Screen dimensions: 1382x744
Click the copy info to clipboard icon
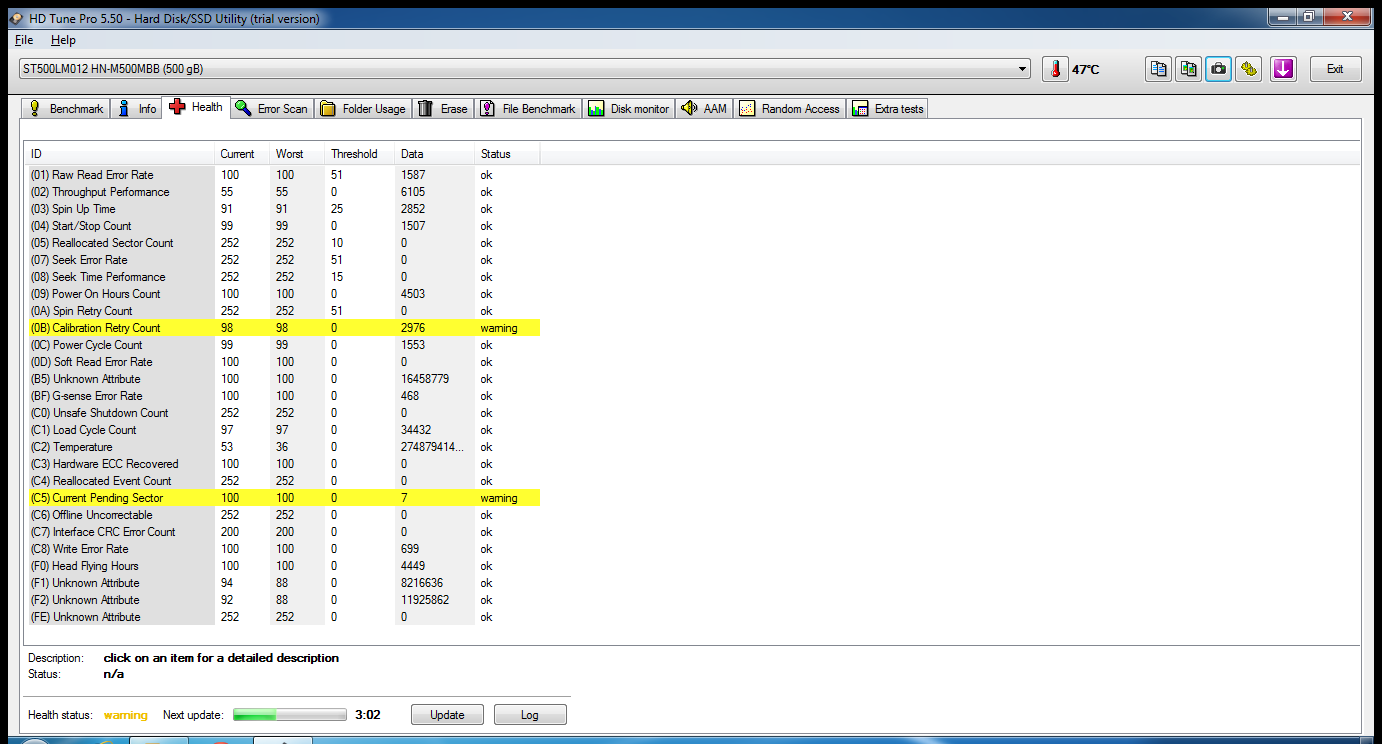(1158, 69)
